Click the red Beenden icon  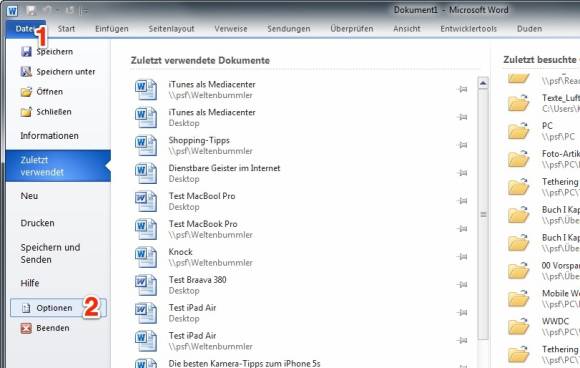tap(26, 328)
